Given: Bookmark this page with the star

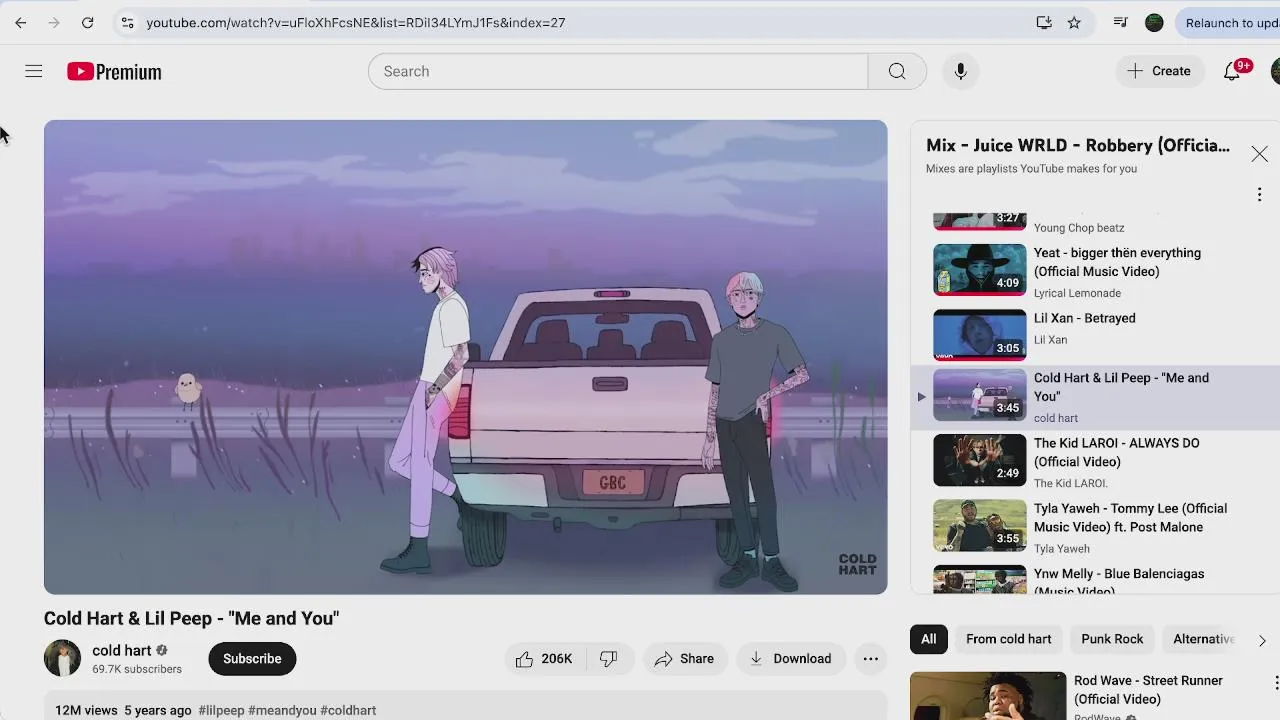Looking at the screenshot, I should pyautogui.click(x=1074, y=22).
